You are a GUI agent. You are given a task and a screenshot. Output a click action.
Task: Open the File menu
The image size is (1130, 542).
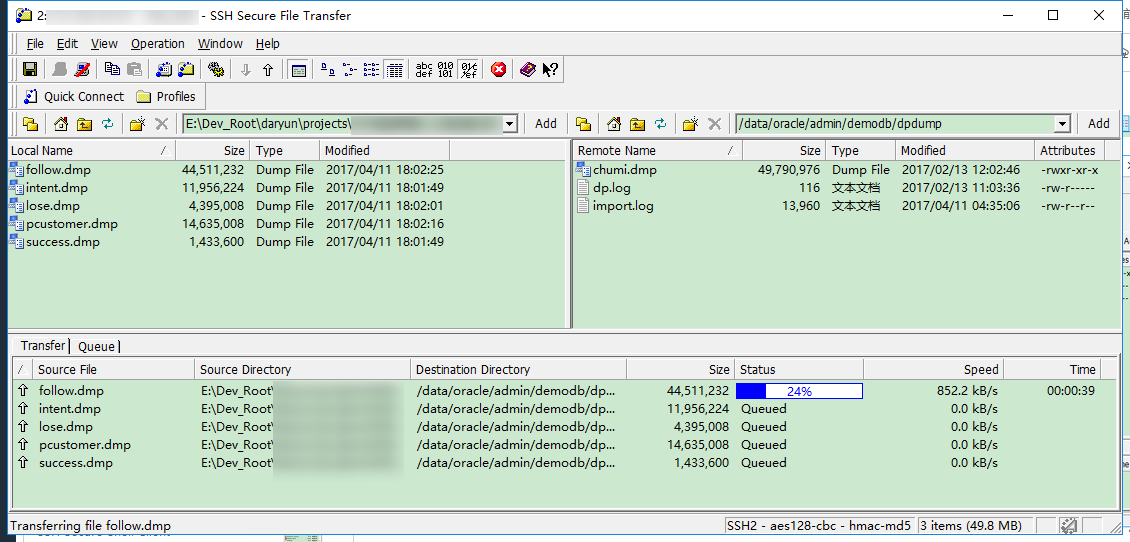[x=35, y=44]
